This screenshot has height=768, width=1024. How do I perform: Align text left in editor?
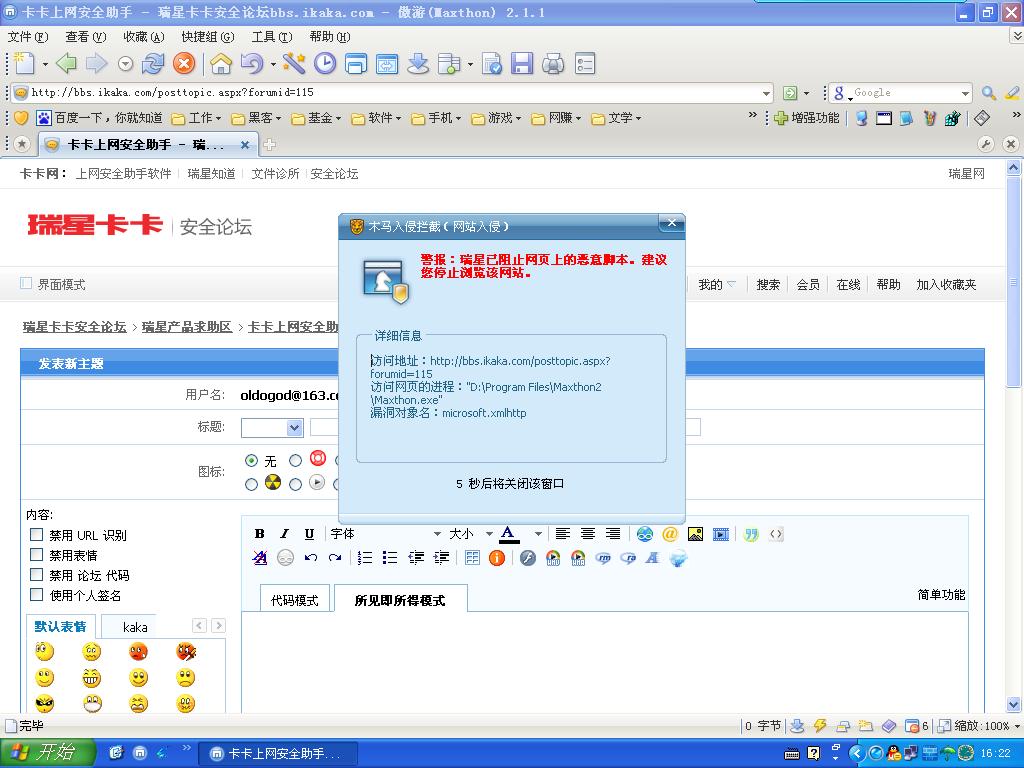(x=562, y=534)
